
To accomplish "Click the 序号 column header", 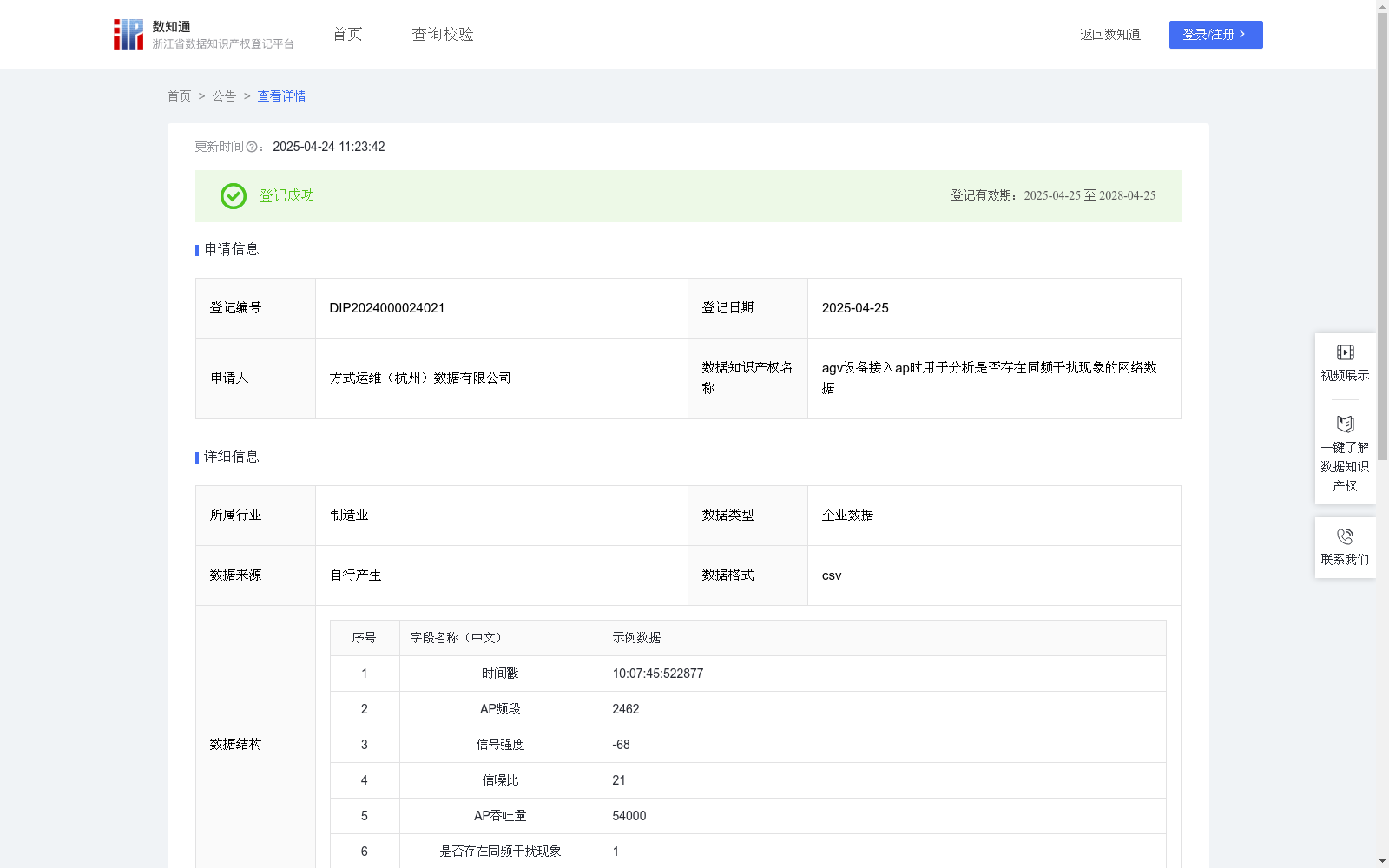I will 364,638.
